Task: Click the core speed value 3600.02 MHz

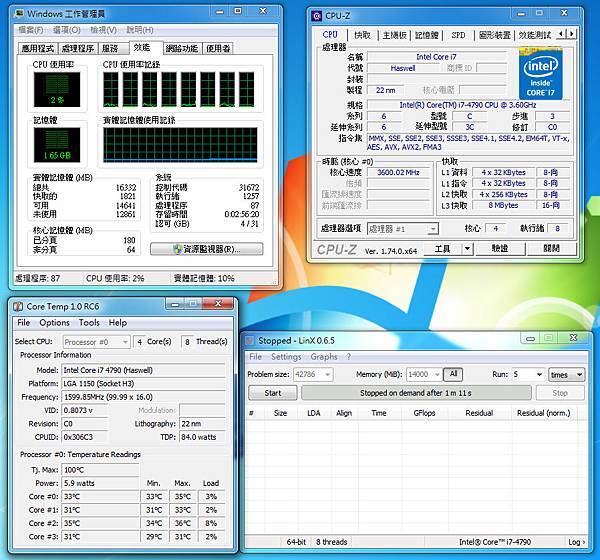Action: 398,172
